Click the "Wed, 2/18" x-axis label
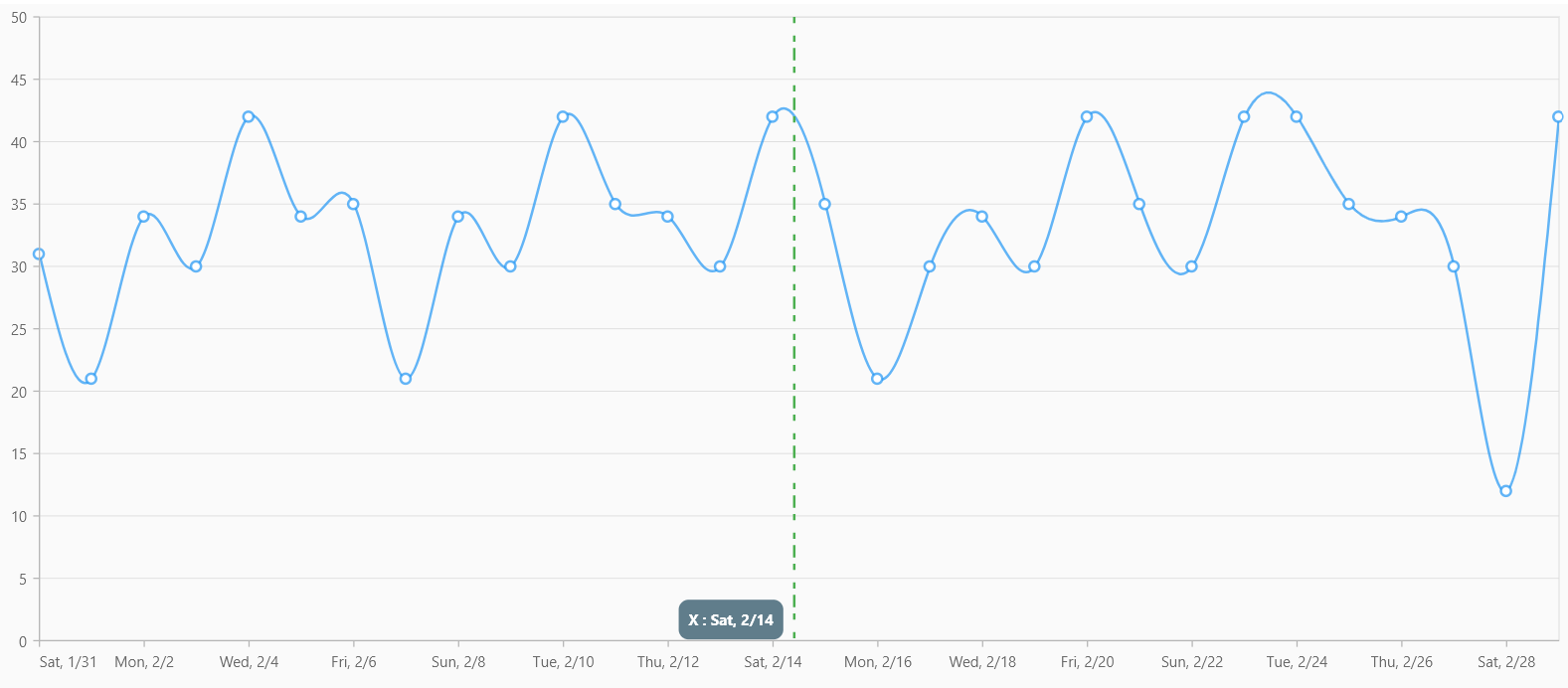 pos(982,662)
